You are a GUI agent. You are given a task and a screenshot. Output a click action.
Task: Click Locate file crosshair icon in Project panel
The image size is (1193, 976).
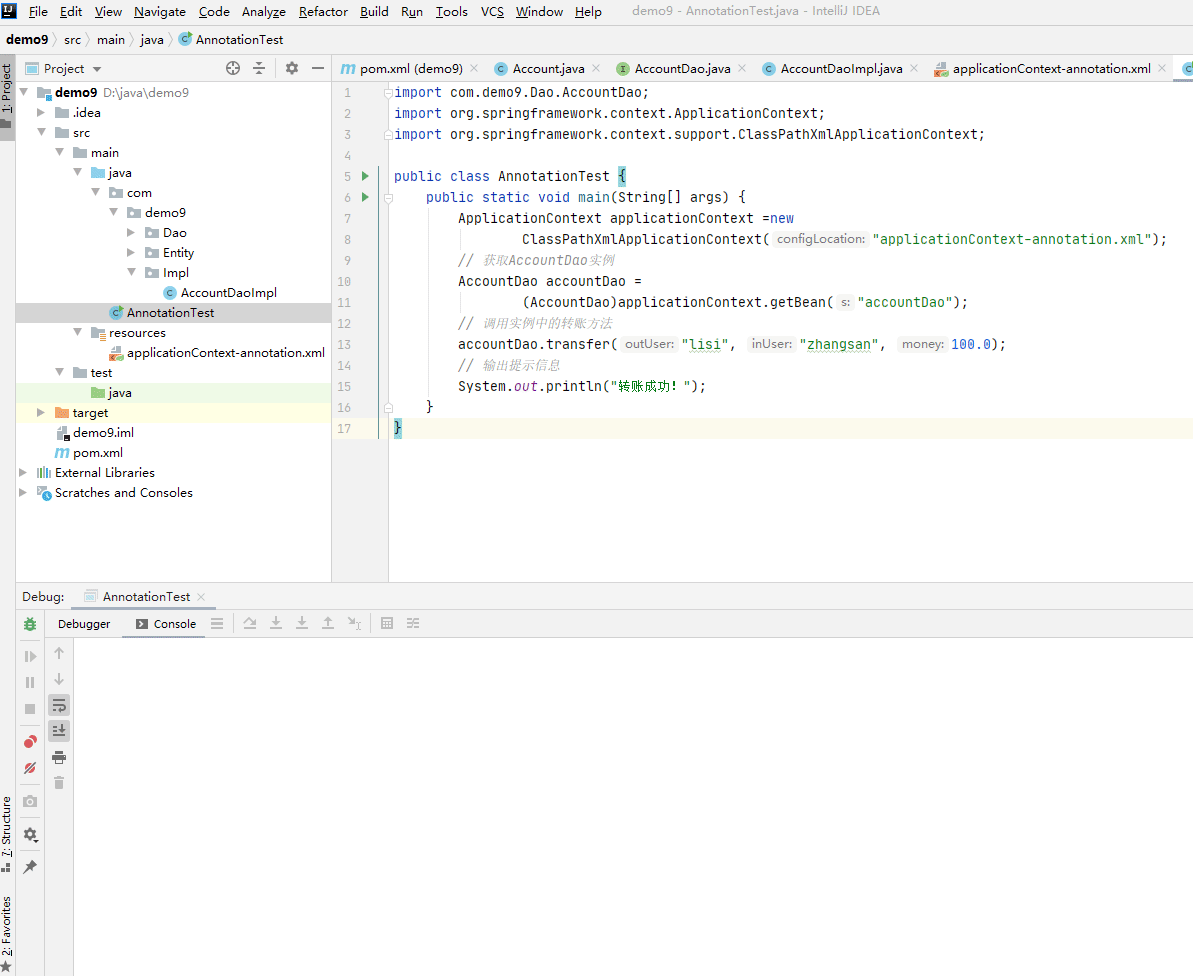pos(233,68)
